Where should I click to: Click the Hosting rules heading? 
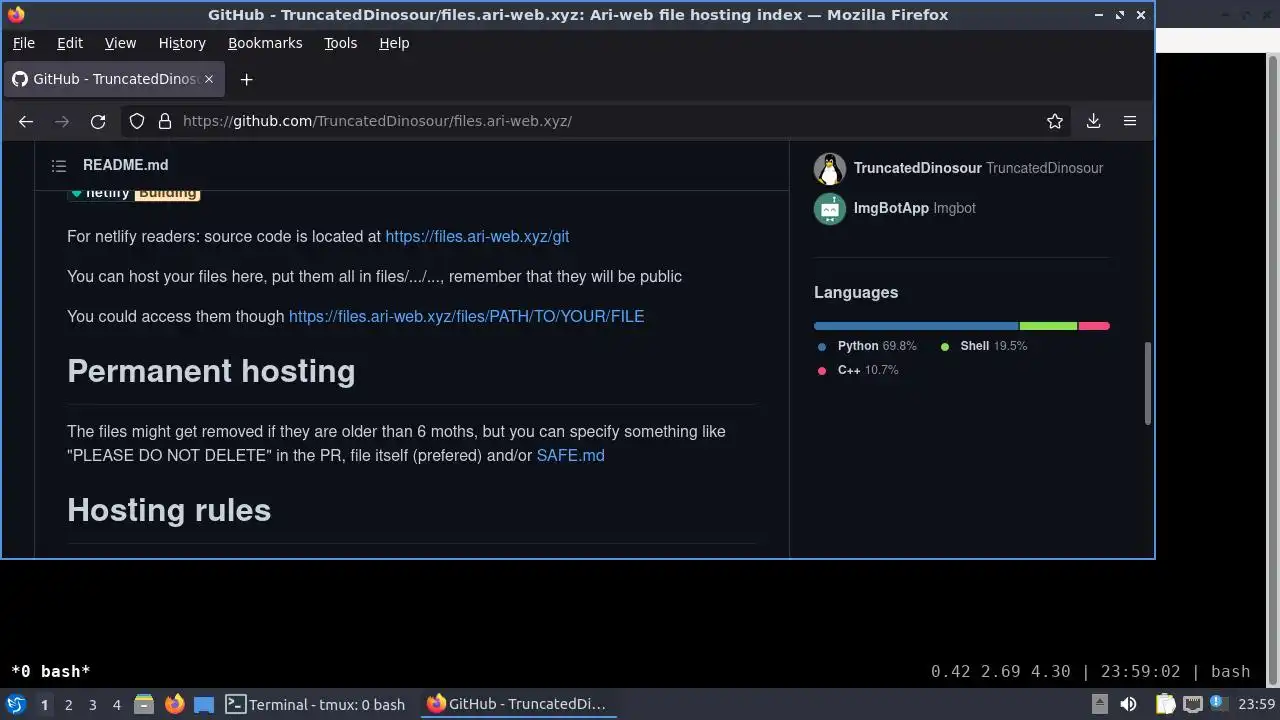(x=169, y=510)
